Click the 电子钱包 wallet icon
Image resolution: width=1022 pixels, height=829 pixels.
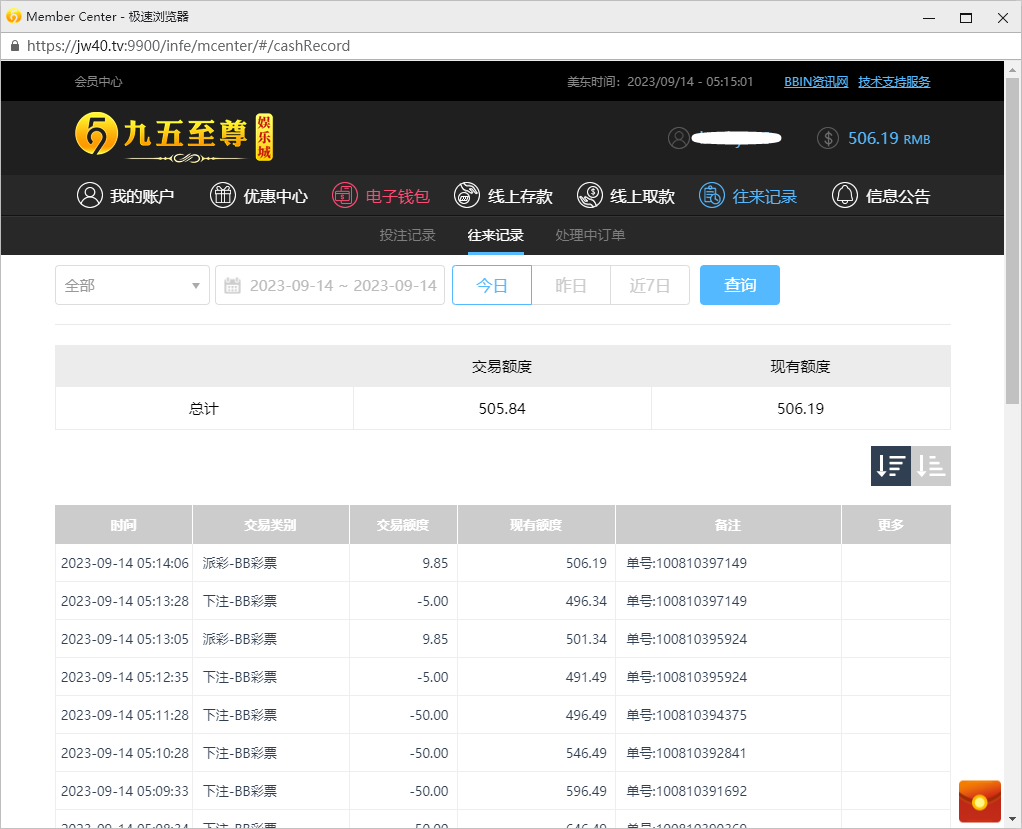coord(345,196)
